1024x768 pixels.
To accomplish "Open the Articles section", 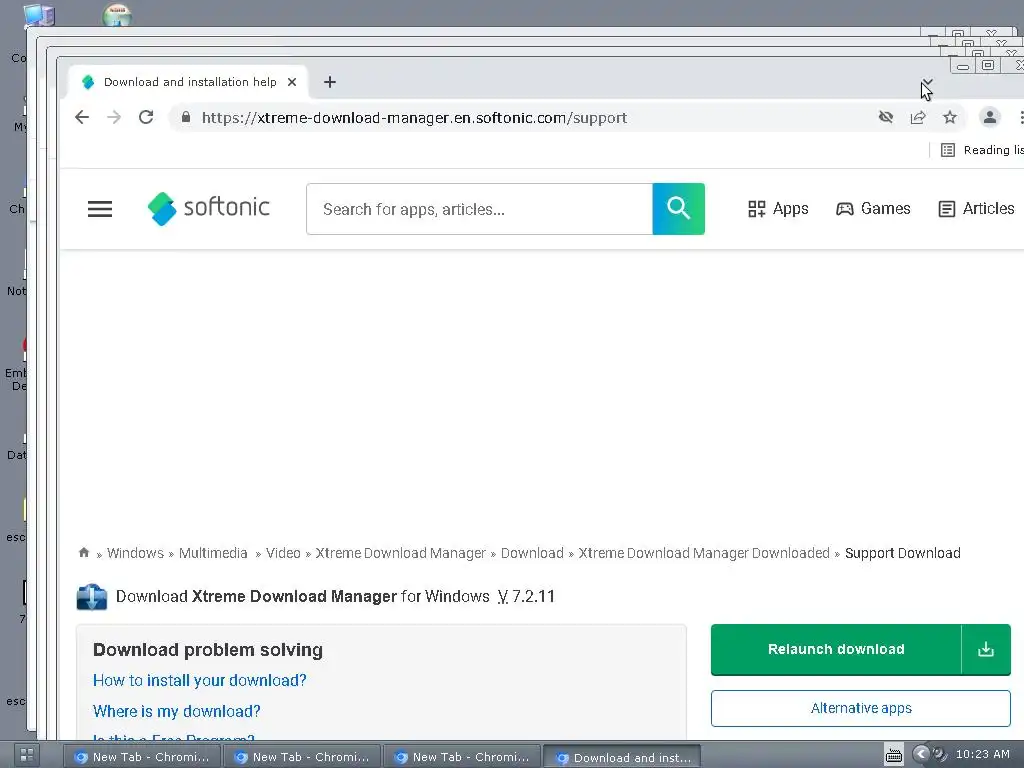I will (976, 209).
